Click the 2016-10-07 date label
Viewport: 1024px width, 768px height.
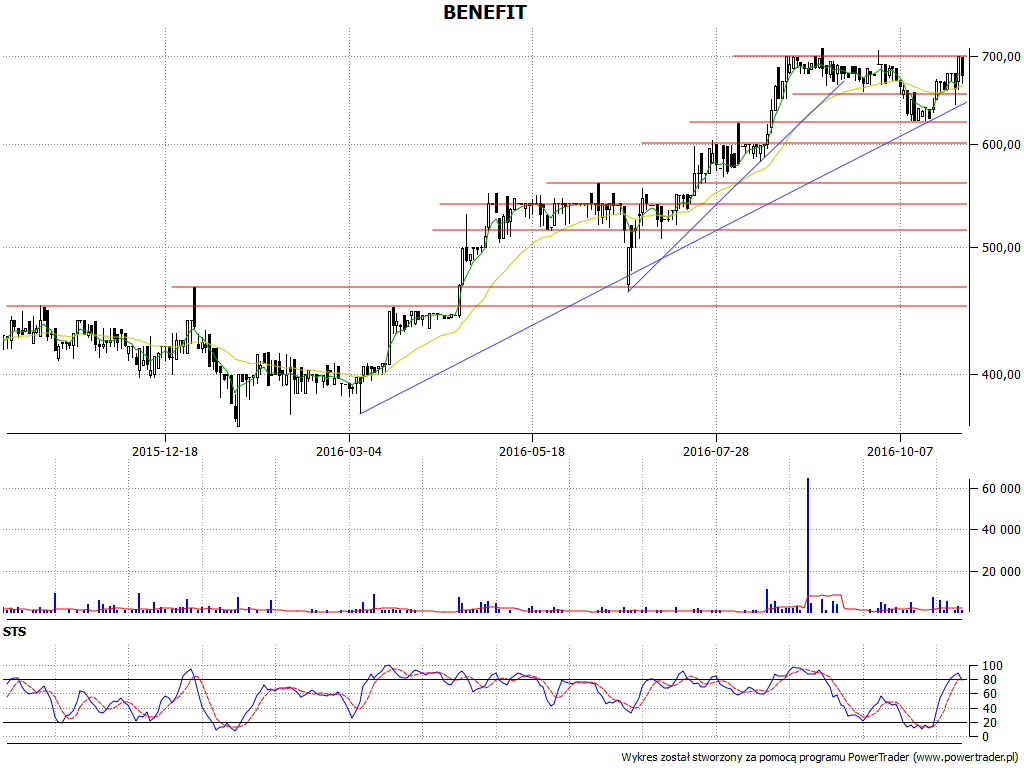coord(900,451)
